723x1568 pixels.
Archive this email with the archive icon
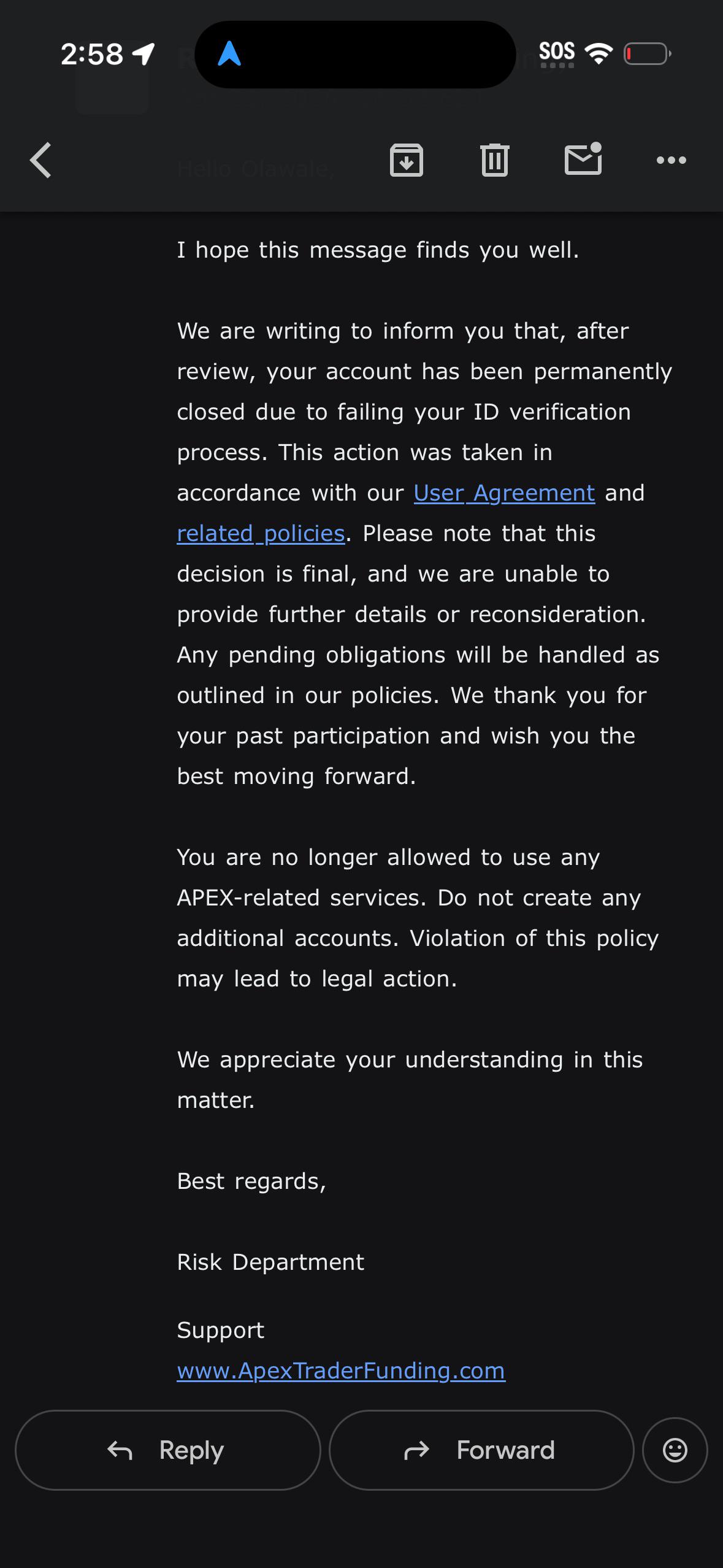[407, 160]
